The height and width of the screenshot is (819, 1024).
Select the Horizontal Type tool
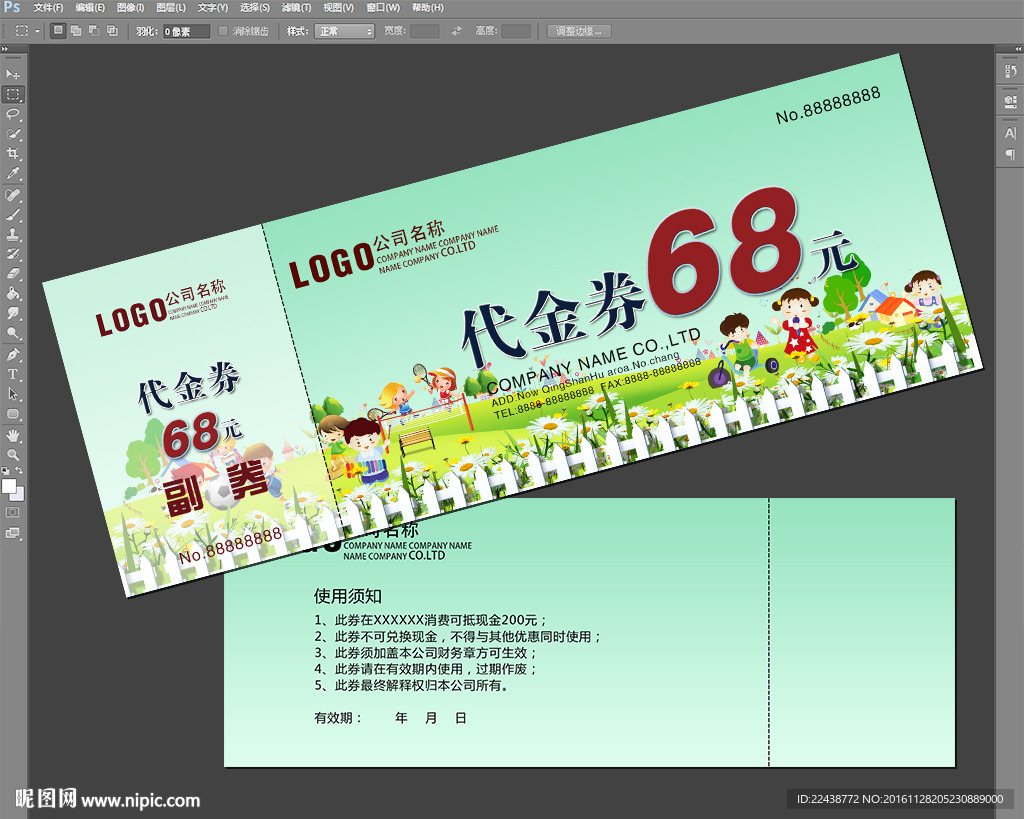click(x=13, y=374)
